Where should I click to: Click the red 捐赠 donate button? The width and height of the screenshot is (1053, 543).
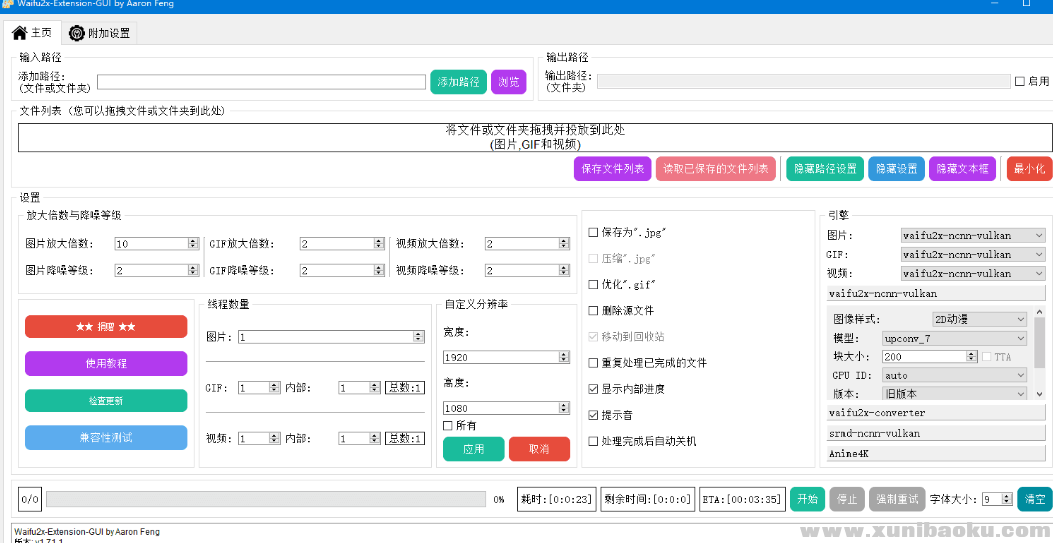(106, 327)
